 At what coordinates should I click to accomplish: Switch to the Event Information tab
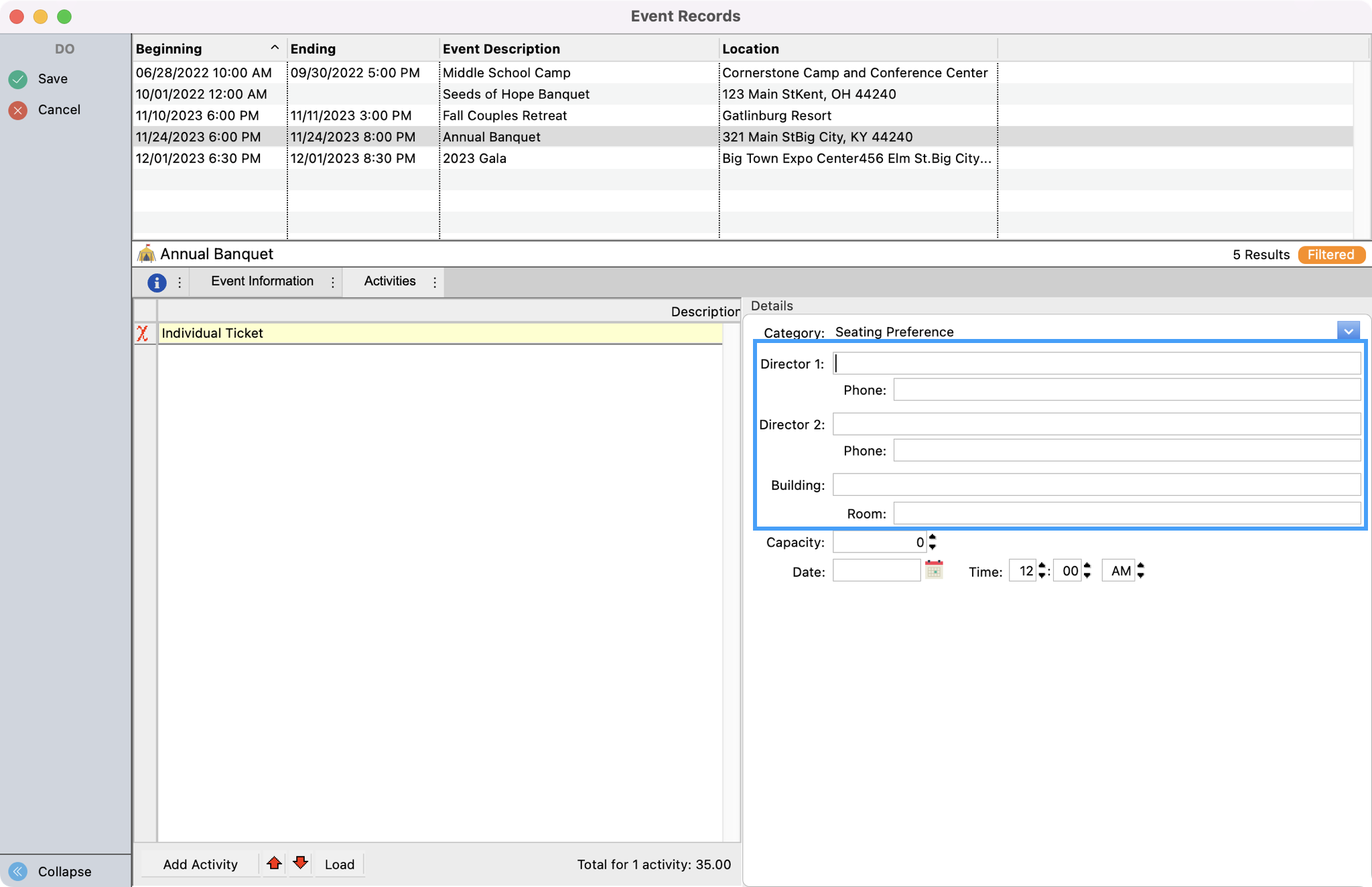coord(262,281)
